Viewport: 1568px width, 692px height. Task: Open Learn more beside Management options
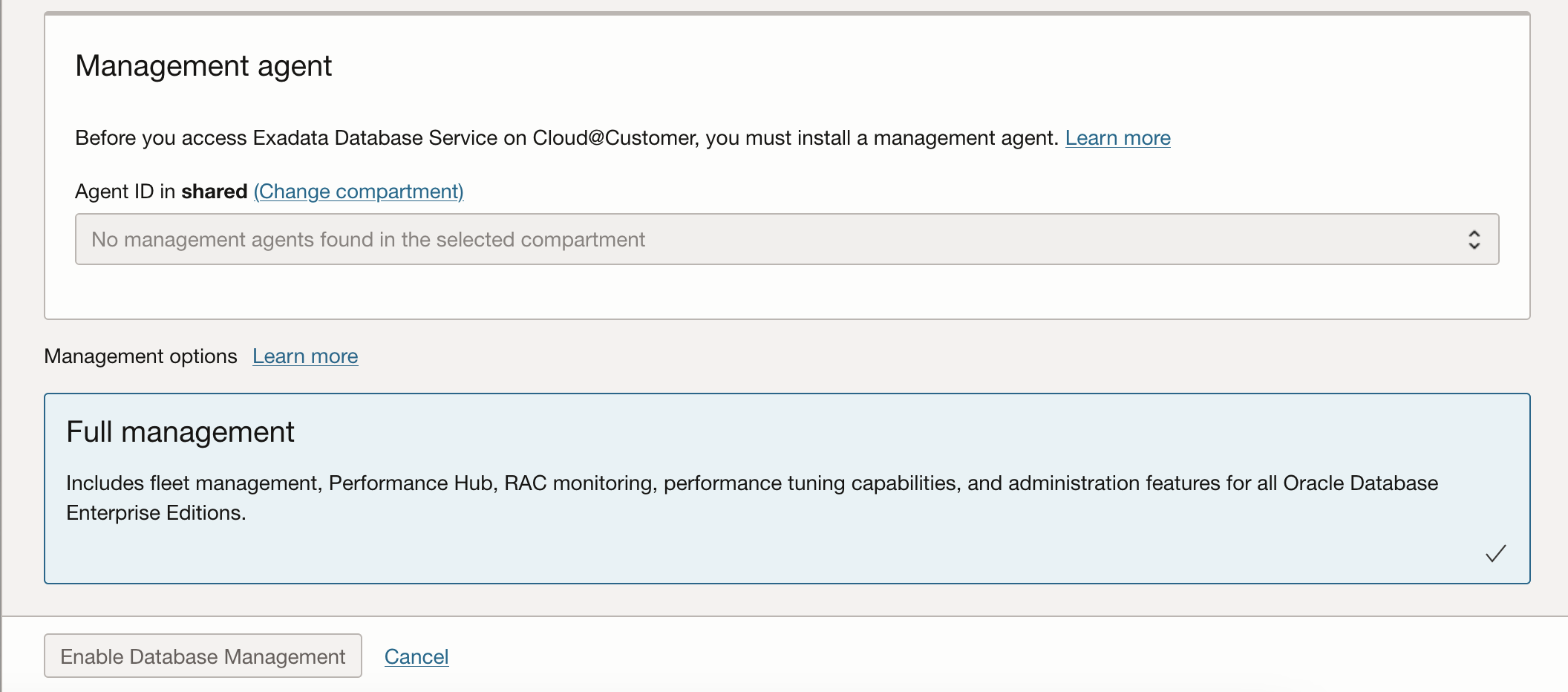(305, 356)
